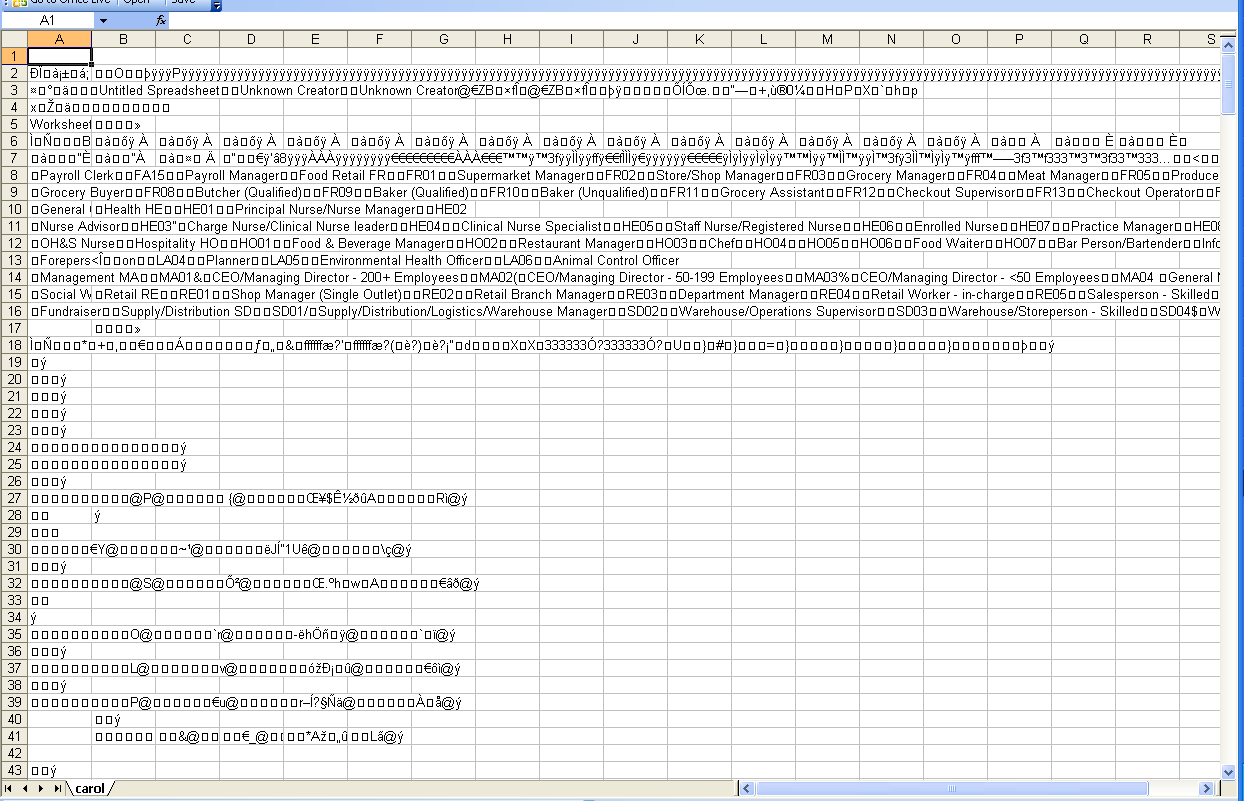Select row 22 header
This screenshot has height=801, width=1244.
(x=14, y=413)
